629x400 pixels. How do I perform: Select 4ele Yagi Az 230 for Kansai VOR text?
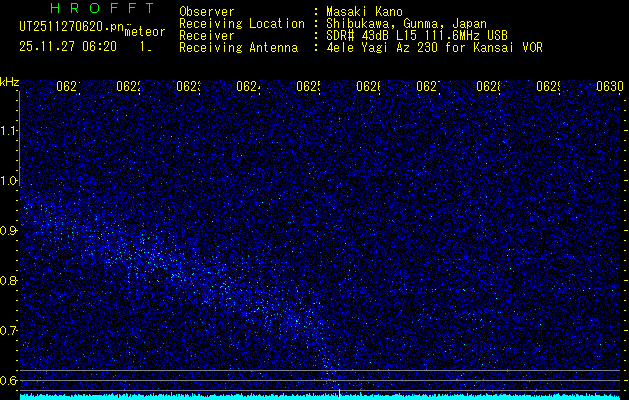pos(434,48)
